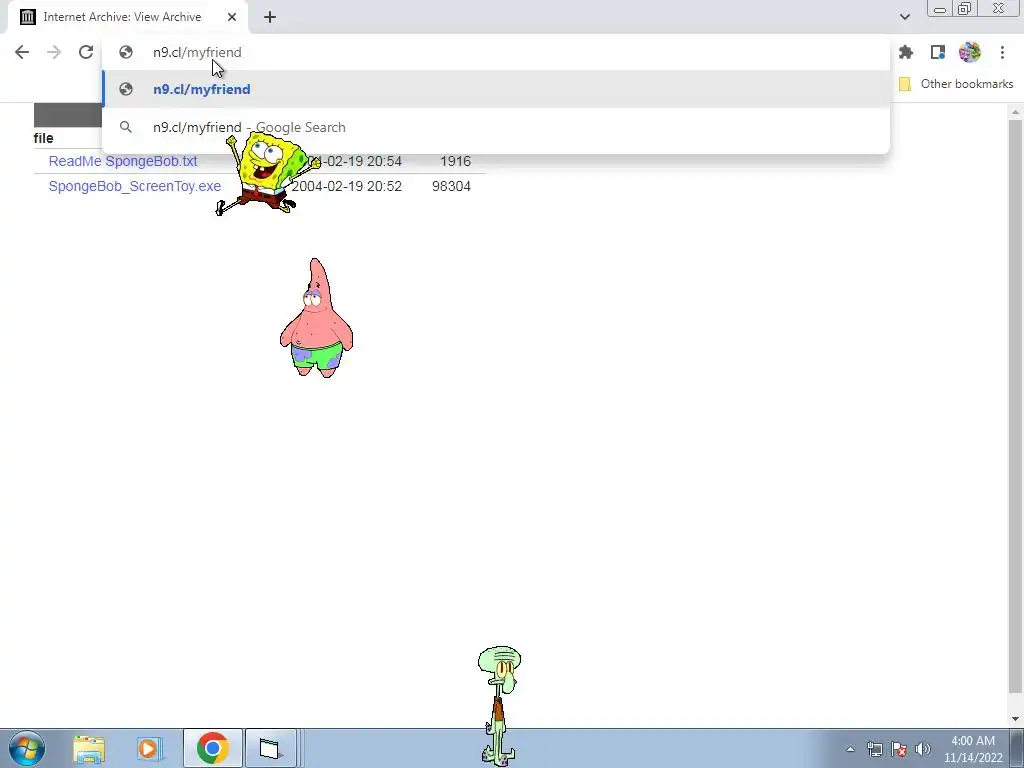Click the address bar text n9.cl/myfriend
Viewport: 1024px width, 768px height.
click(x=197, y=52)
